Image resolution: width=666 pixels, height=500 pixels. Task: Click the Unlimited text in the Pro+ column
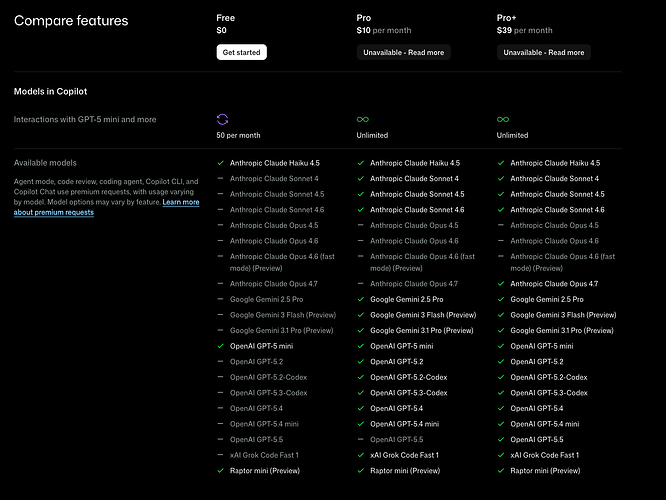(x=512, y=135)
